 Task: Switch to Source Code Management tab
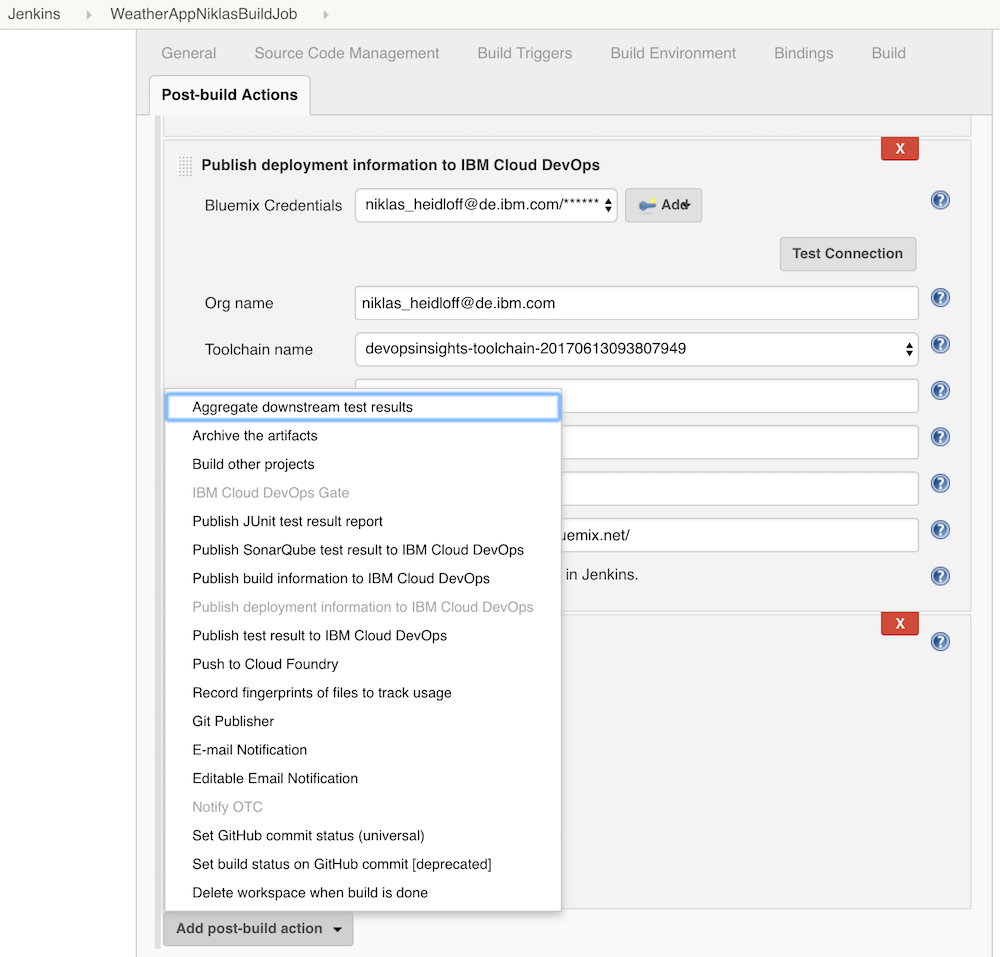point(347,53)
